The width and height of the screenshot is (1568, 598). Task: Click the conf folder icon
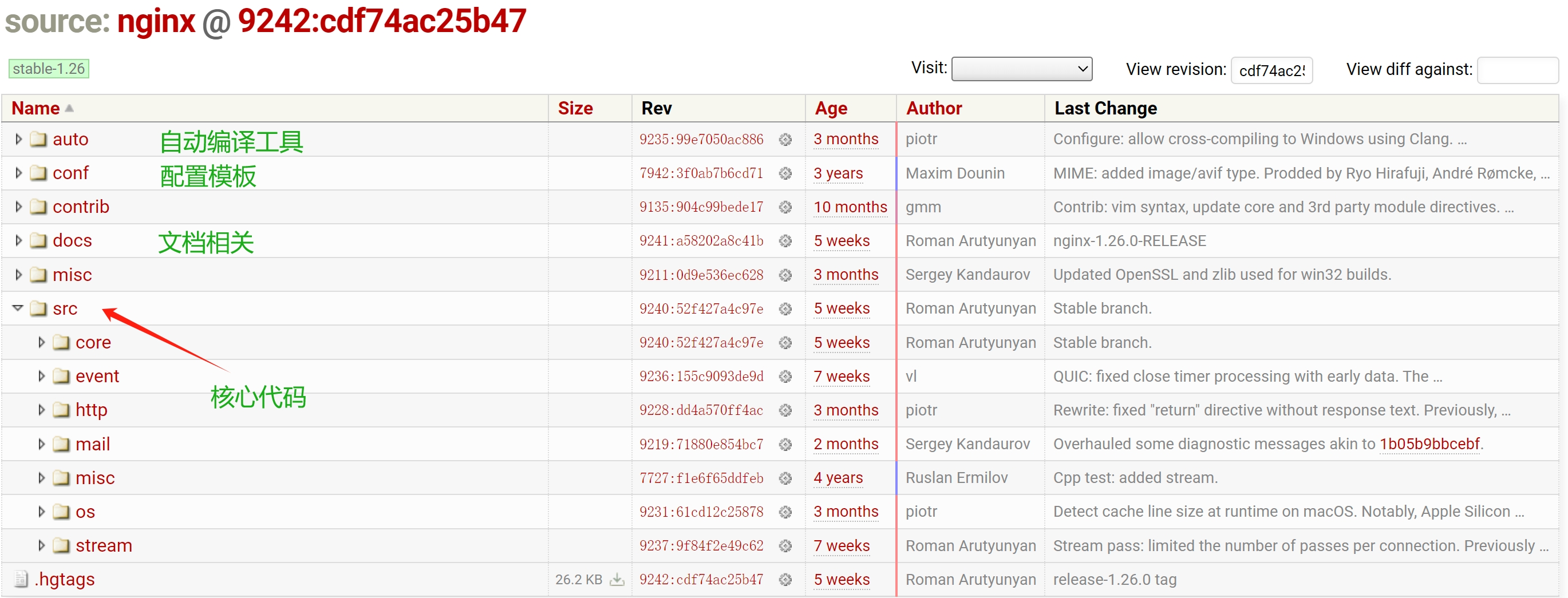coord(39,173)
